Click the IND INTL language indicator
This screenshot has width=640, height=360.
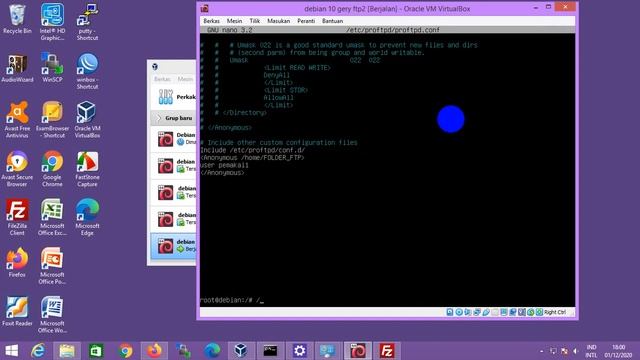[x=591, y=351]
